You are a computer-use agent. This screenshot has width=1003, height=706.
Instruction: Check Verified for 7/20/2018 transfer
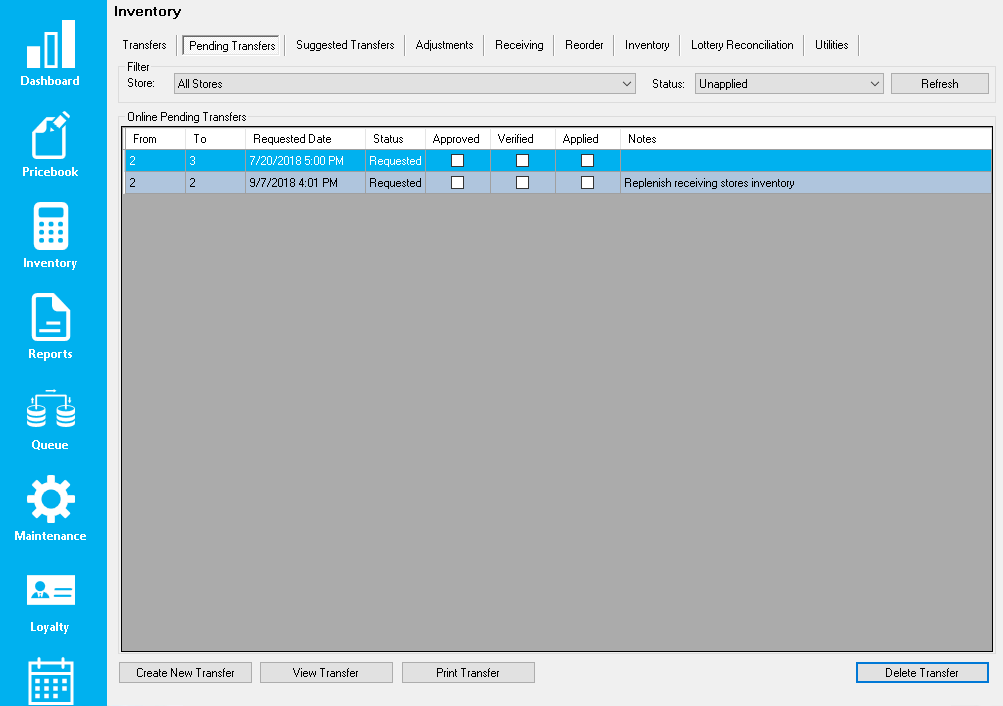click(523, 161)
